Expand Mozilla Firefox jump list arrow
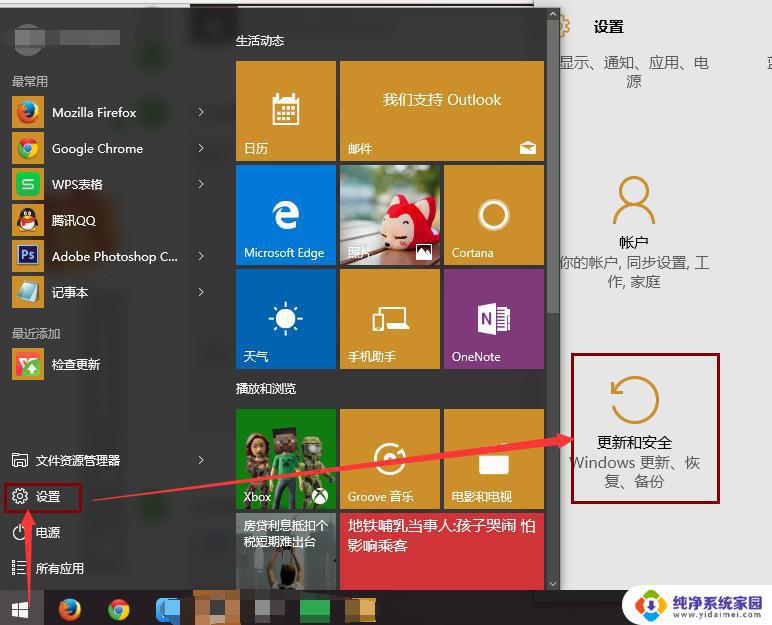 (201, 112)
